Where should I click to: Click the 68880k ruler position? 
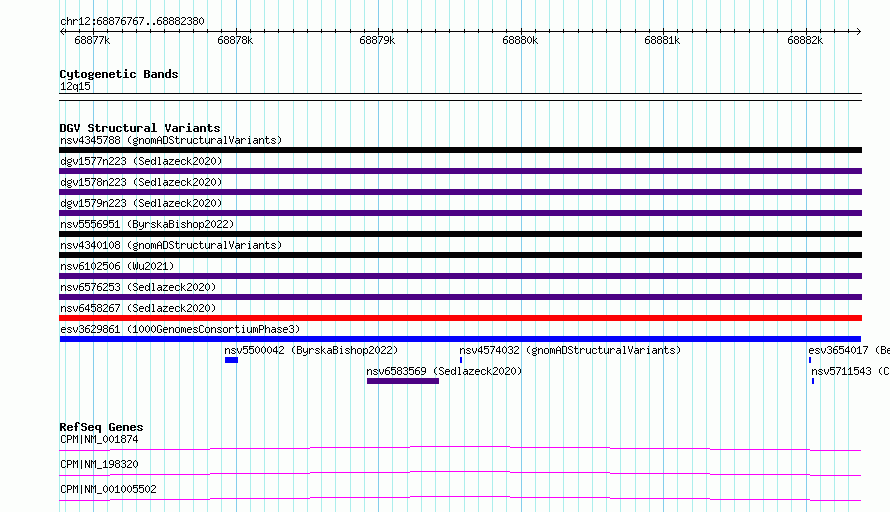click(x=520, y=40)
